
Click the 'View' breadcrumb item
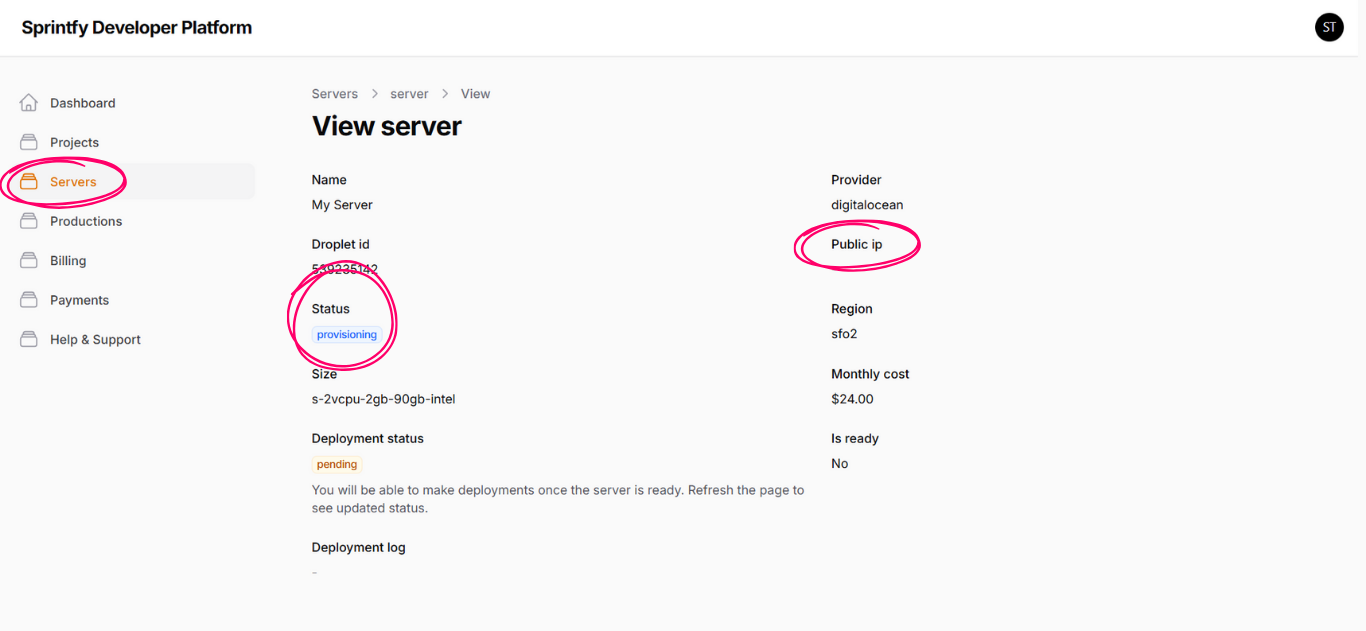pos(475,94)
